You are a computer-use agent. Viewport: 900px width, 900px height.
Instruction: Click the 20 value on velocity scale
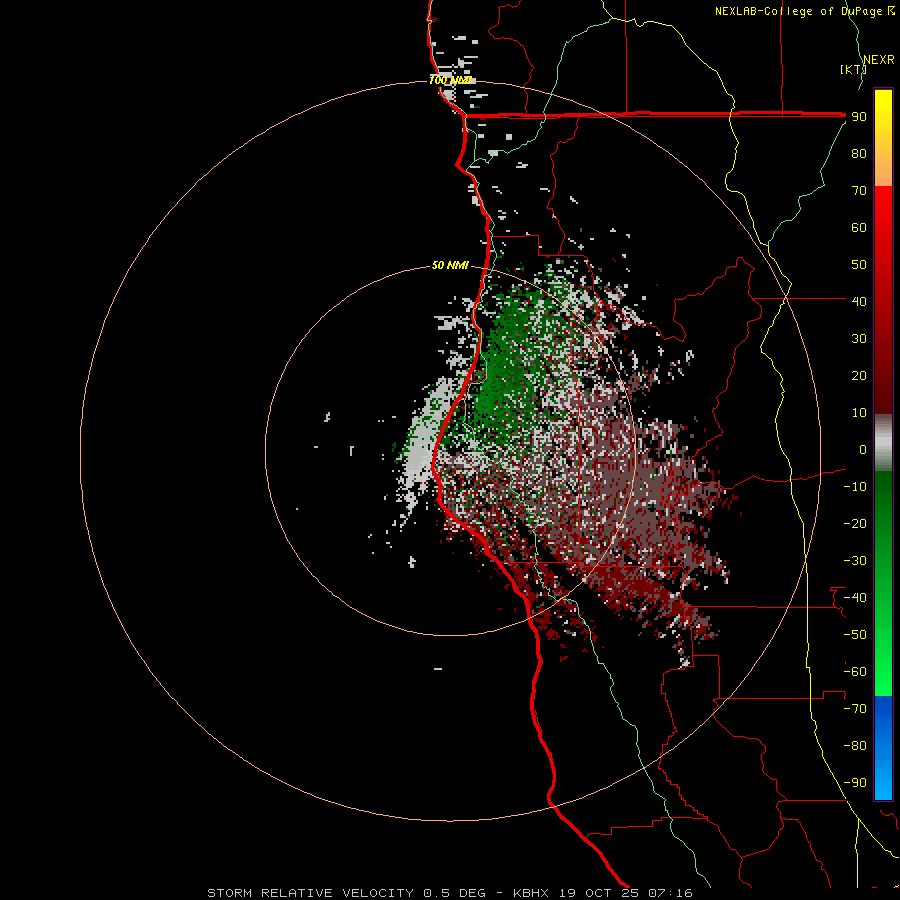(x=859, y=375)
